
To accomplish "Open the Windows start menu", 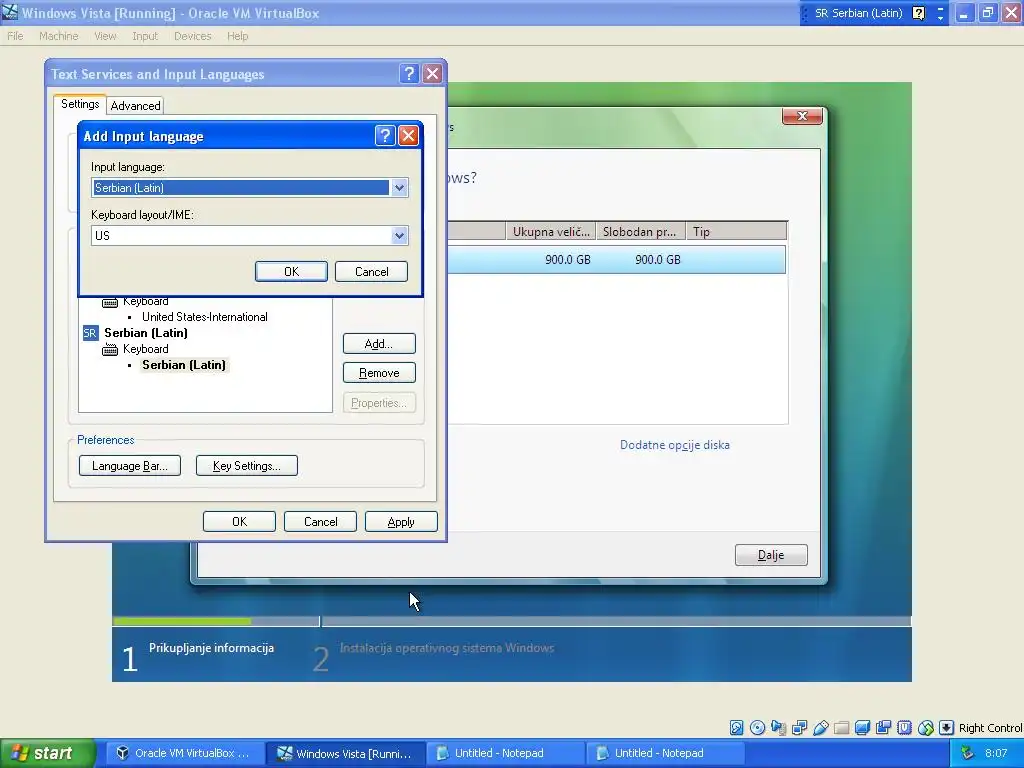I will coord(47,753).
